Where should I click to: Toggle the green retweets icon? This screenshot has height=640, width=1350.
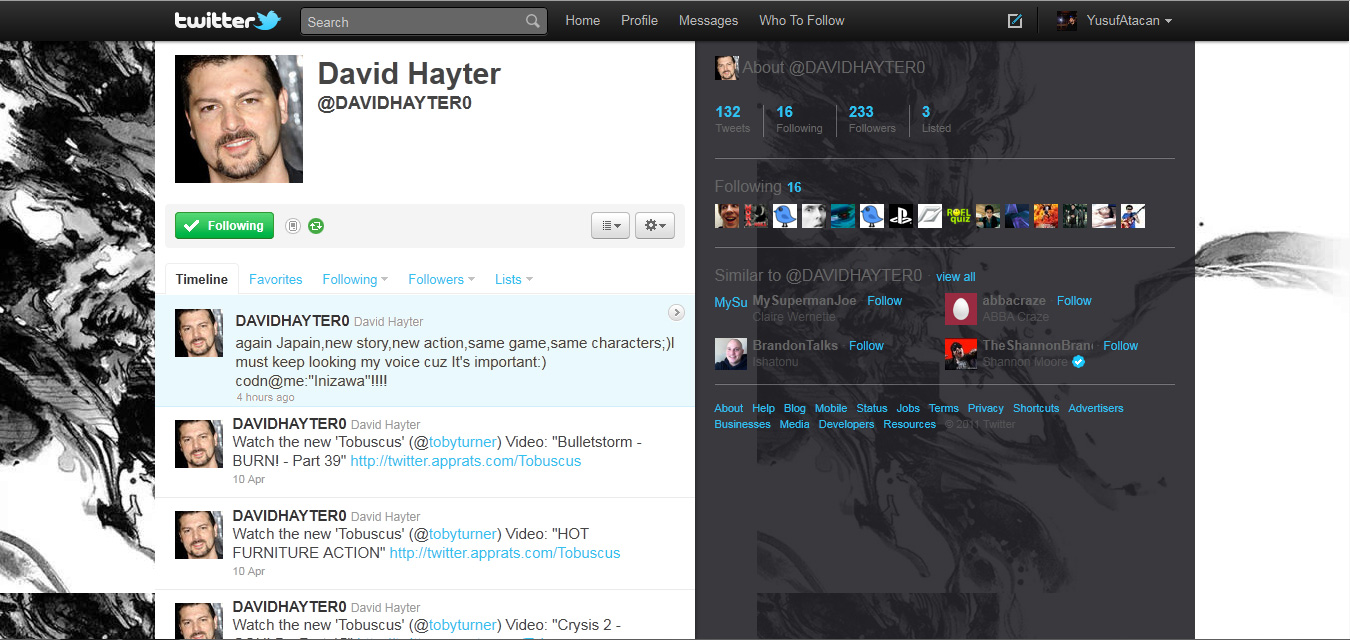[316, 226]
